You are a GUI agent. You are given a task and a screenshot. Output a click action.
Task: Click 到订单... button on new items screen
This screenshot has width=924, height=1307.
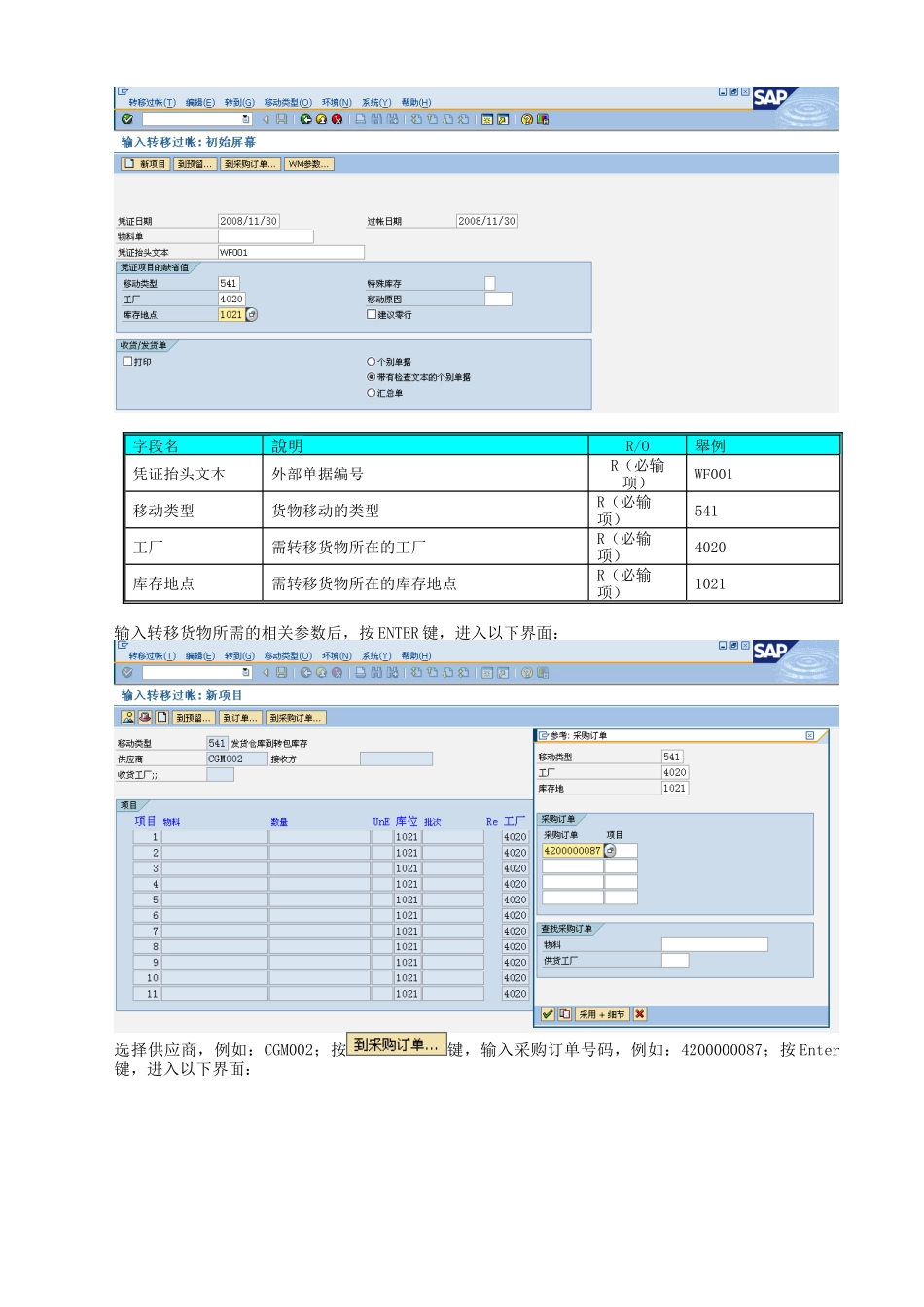click(x=240, y=718)
